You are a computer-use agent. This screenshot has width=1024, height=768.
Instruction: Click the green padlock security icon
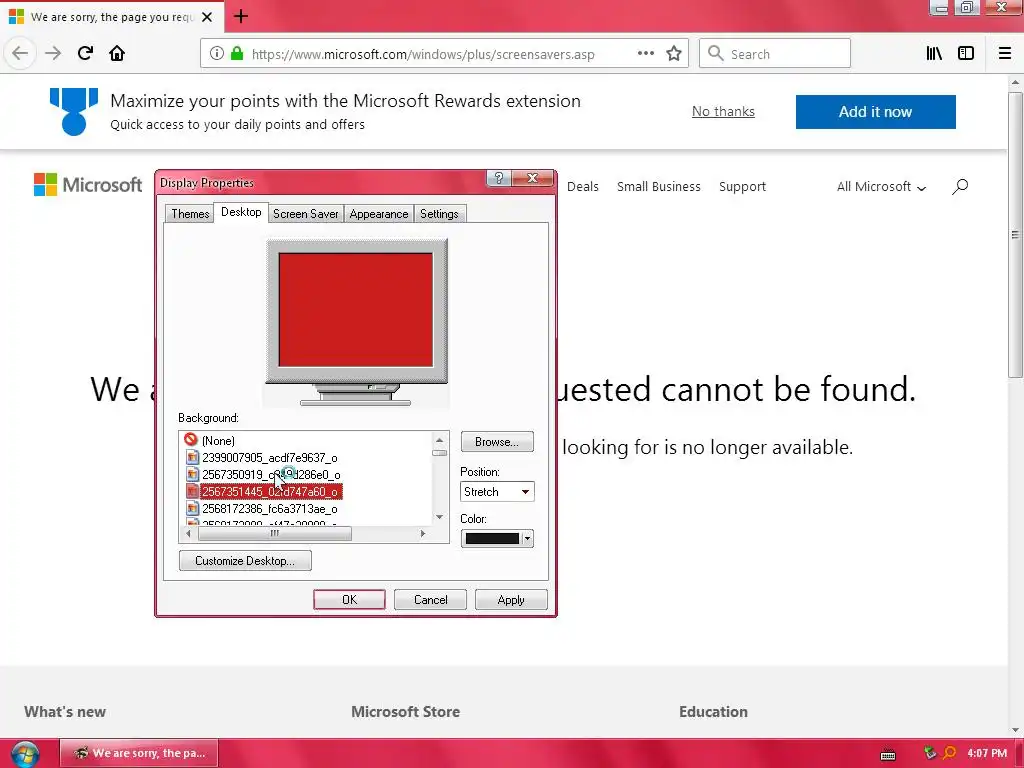coord(237,54)
